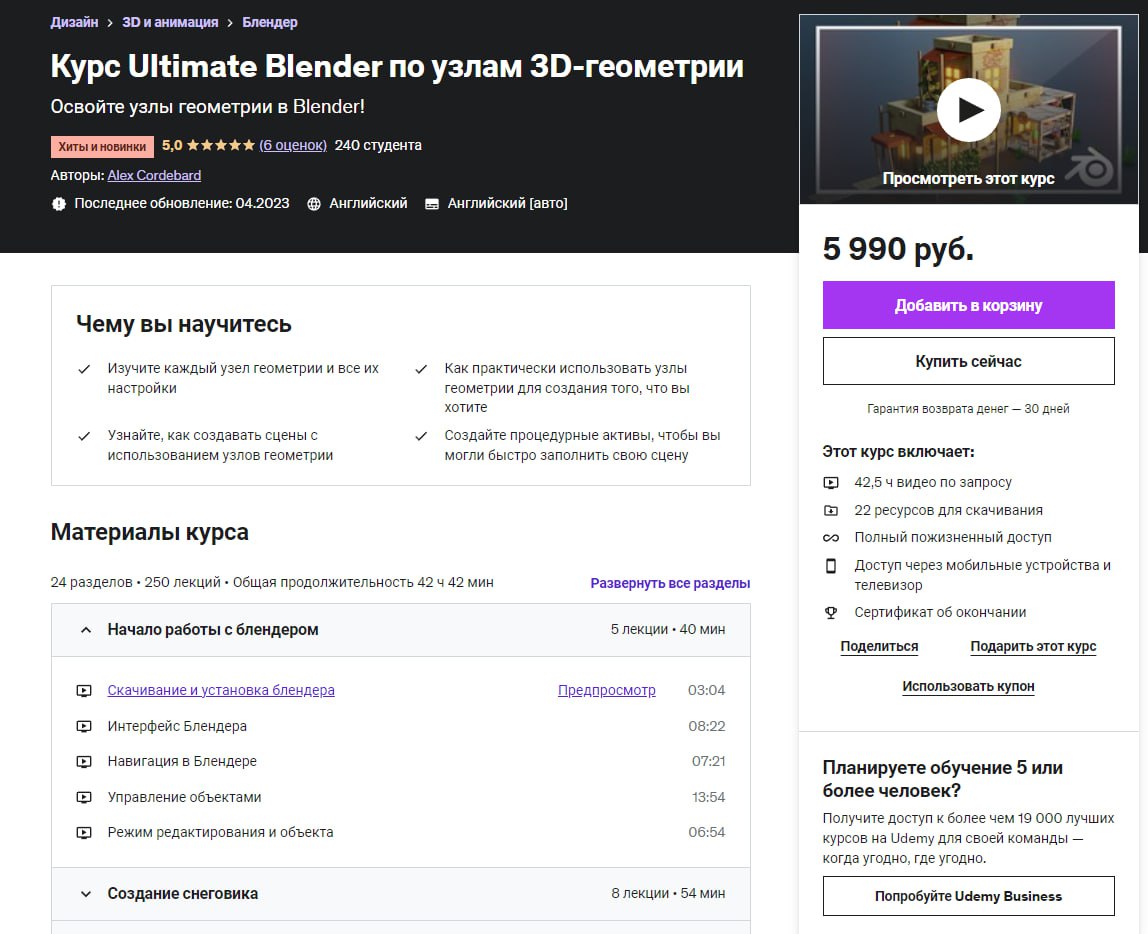Viewport: 1148px width, 934px height.
Task: Click the certificate trophy icon
Action: pos(831,613)
